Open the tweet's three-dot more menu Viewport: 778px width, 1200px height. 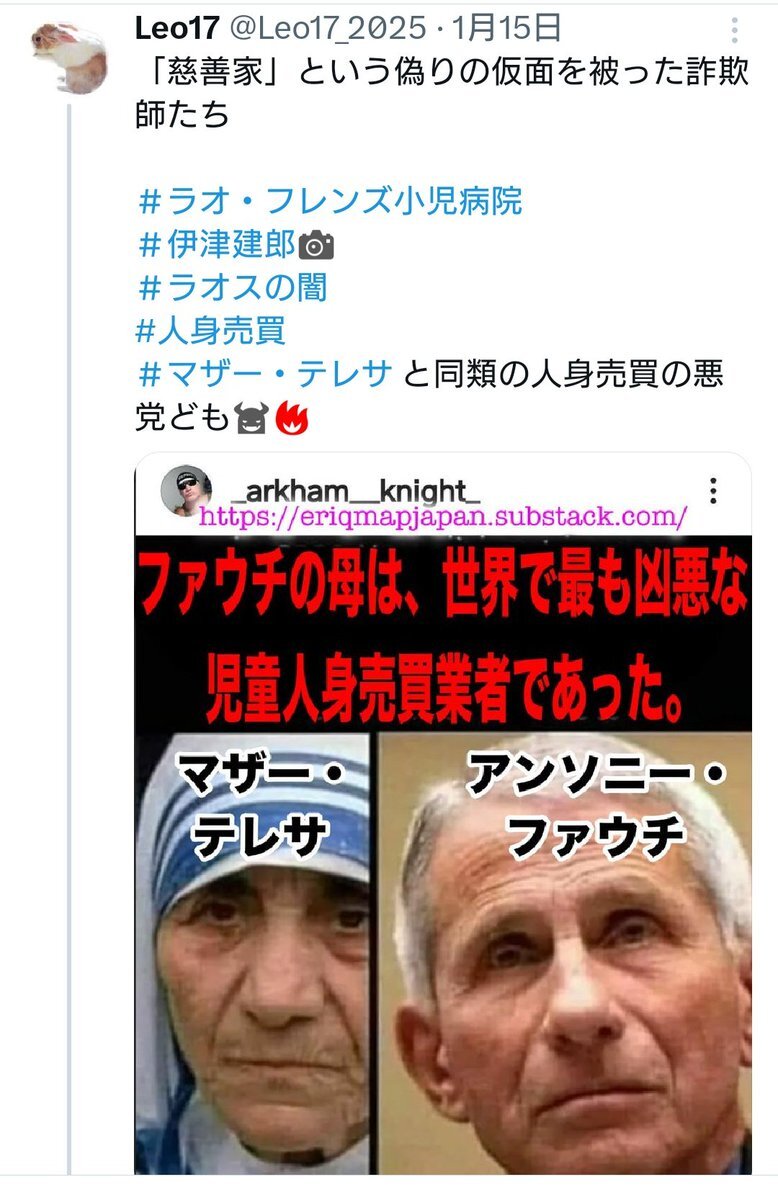pyautogui.click(x=735, y=29)
